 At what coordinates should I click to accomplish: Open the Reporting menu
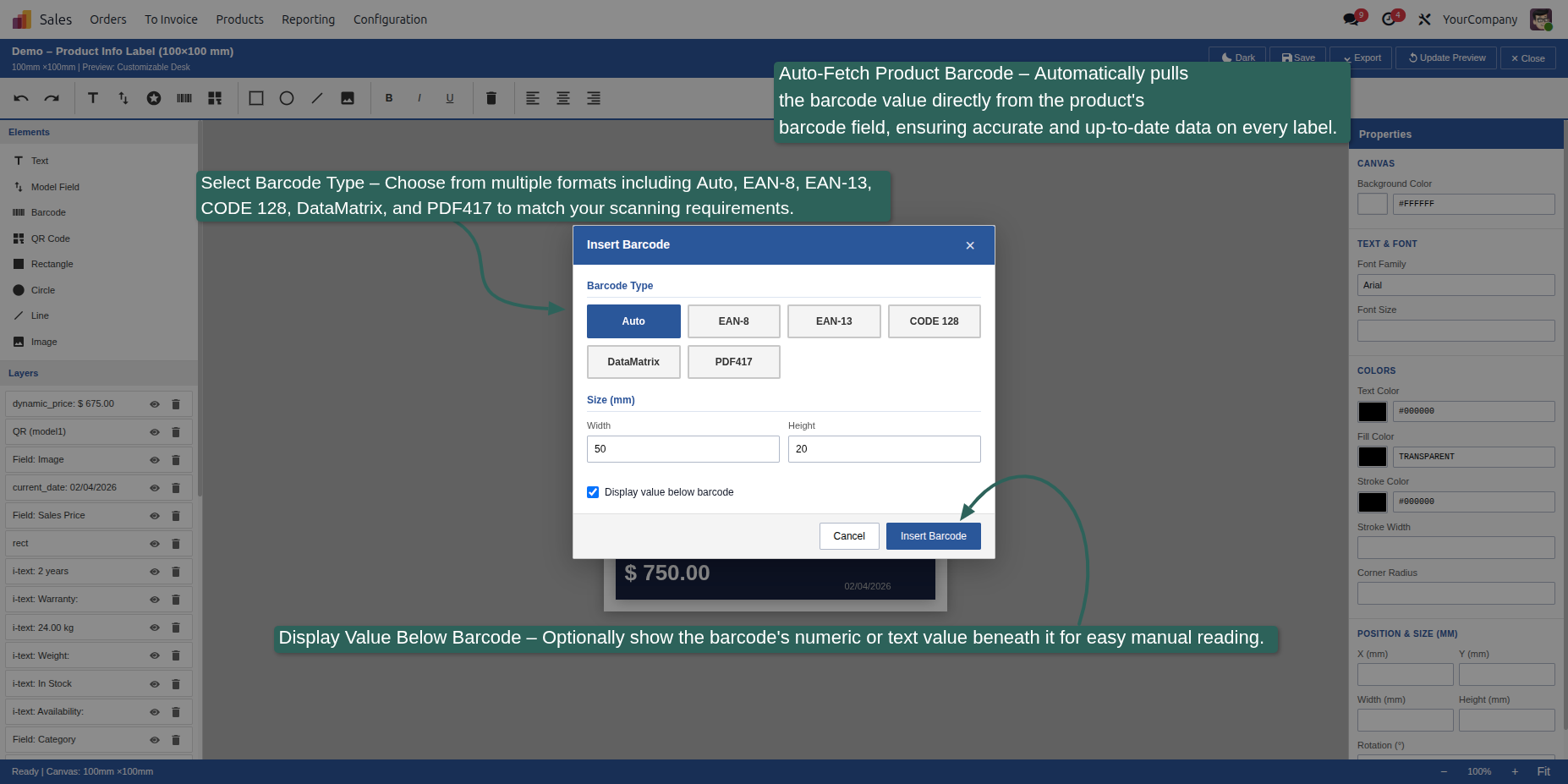[x=308, y=19]
